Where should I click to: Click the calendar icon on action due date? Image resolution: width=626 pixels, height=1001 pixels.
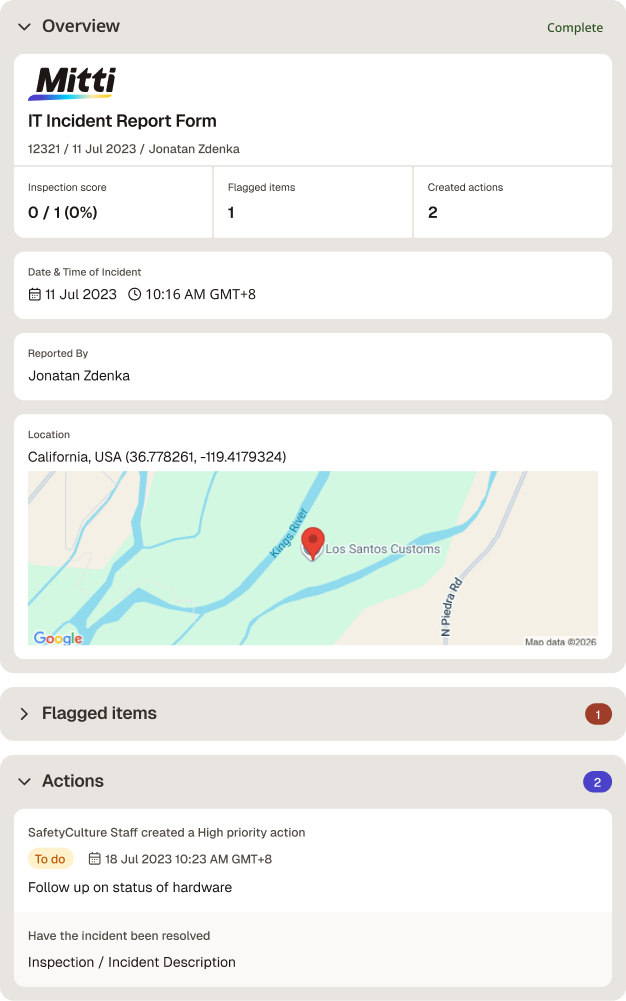[x=94, y=859]
